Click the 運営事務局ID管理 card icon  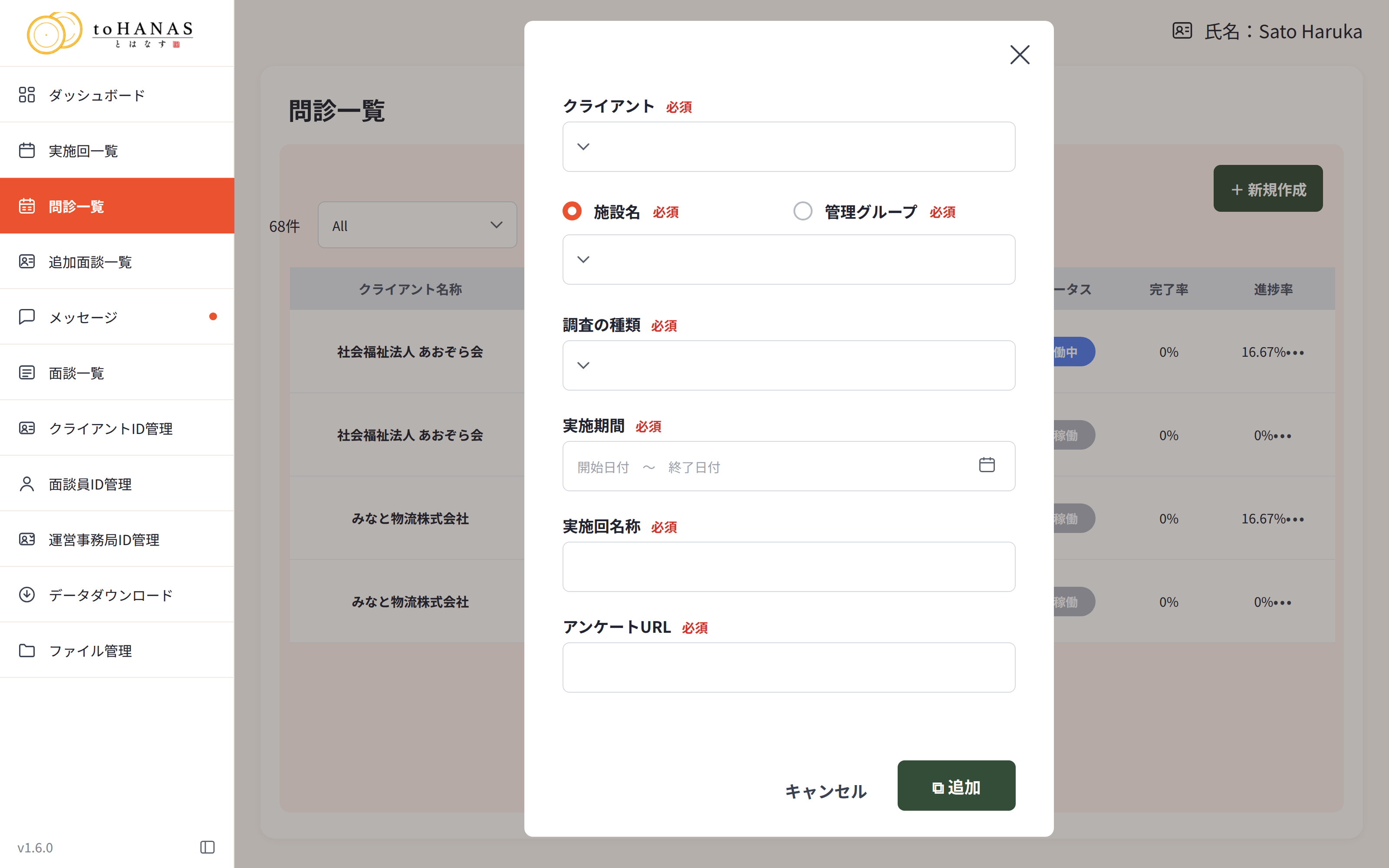(x=27, y=539)
